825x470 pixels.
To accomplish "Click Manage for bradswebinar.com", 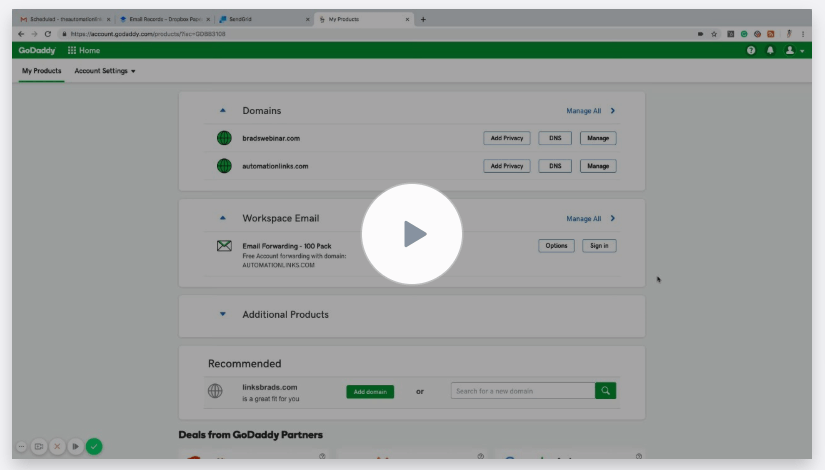I will coord(598,138).
